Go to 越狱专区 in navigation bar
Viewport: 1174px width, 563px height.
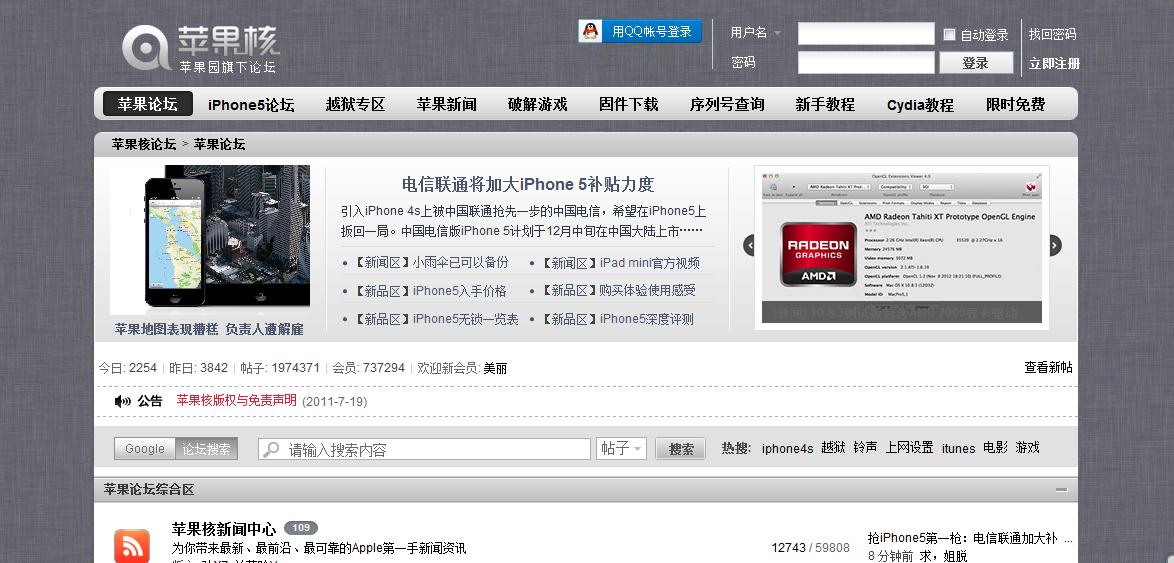tap(356, 105)
